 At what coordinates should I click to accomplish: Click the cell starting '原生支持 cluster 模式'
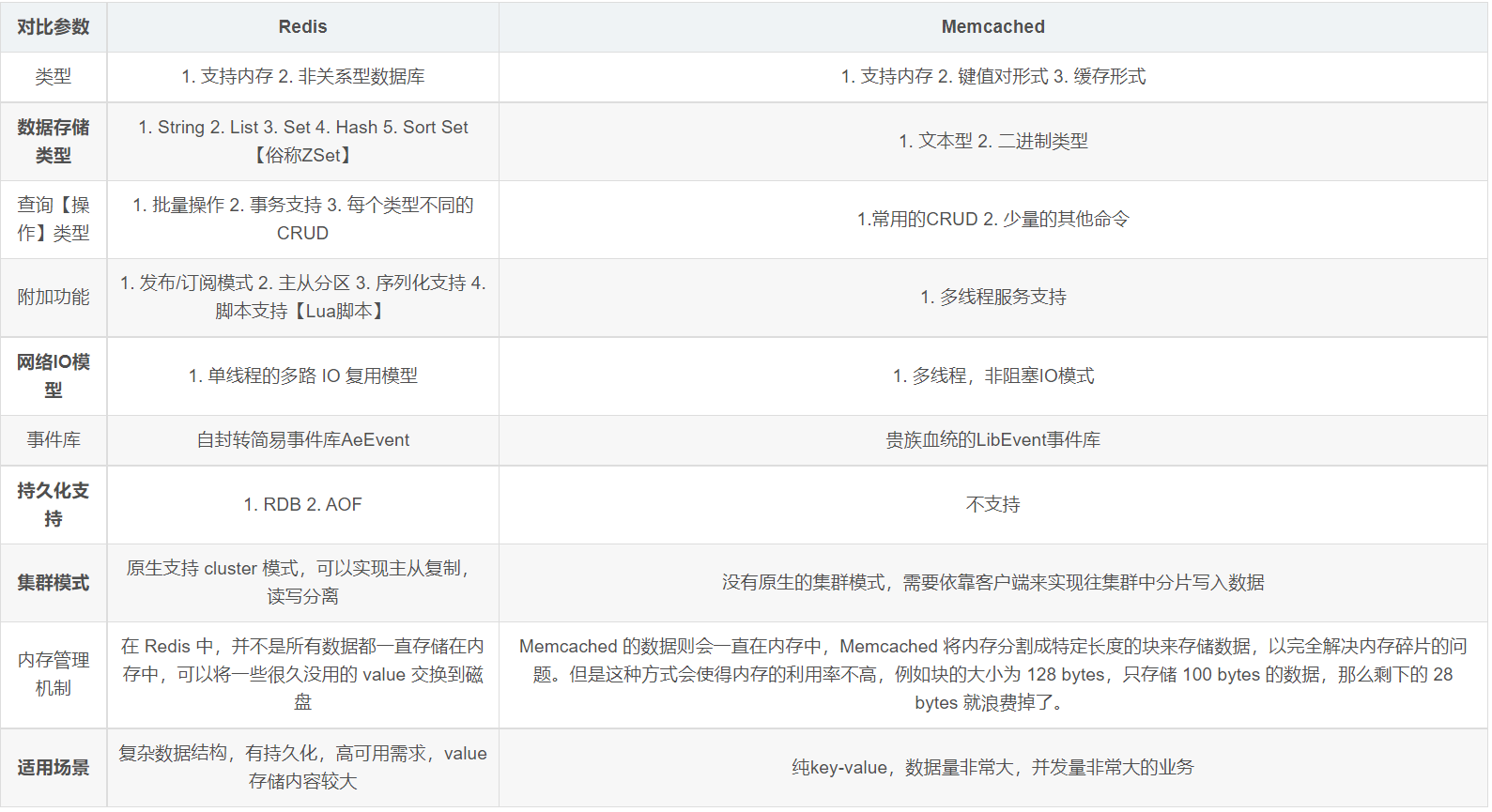[302, 583]
